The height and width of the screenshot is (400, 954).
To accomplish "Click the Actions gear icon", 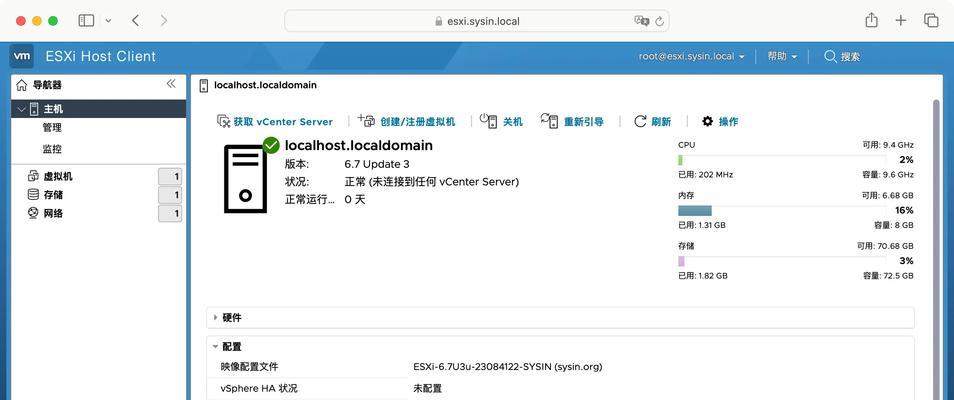I will [x=707, y=121].
